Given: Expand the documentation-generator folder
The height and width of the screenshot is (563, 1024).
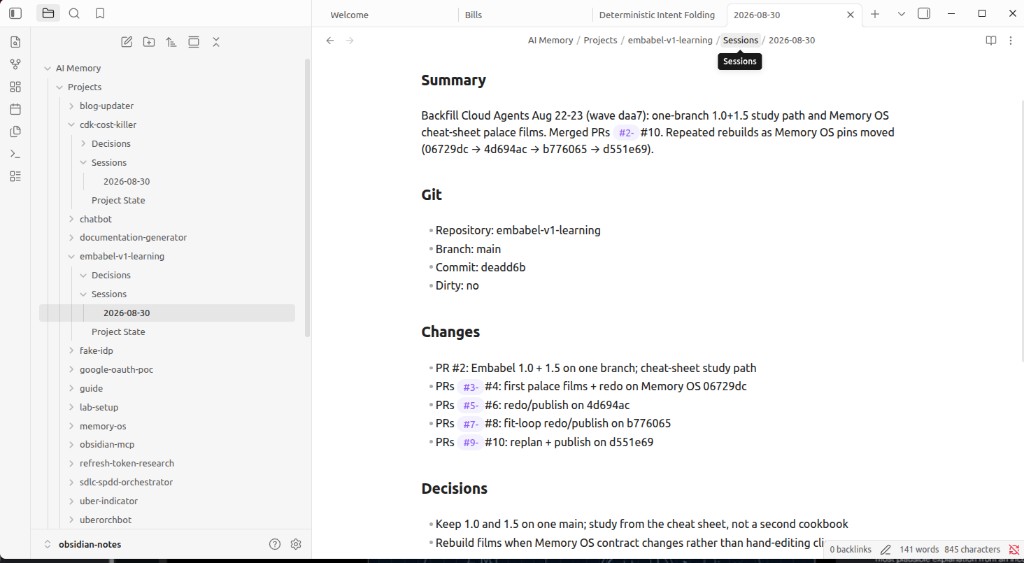Looking at the screenshot, I should point(71,238).
